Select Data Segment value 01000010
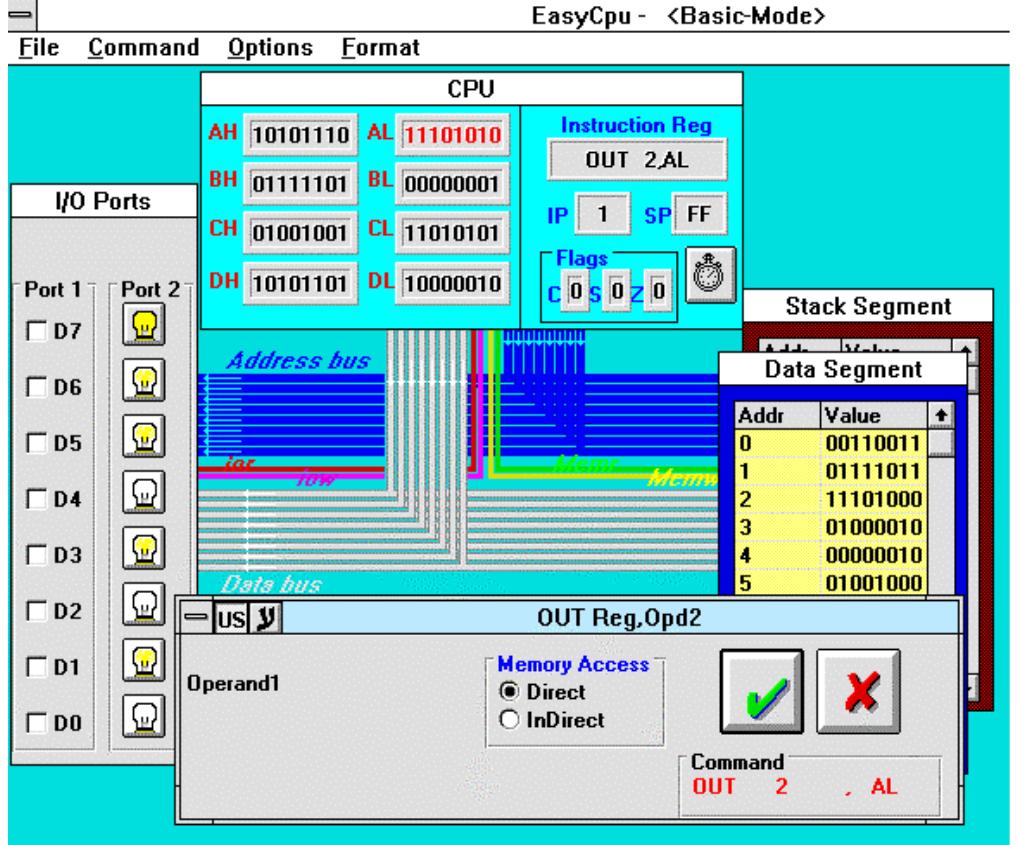The height and width of the screenshot is (845, 1016). click(873, 527)
